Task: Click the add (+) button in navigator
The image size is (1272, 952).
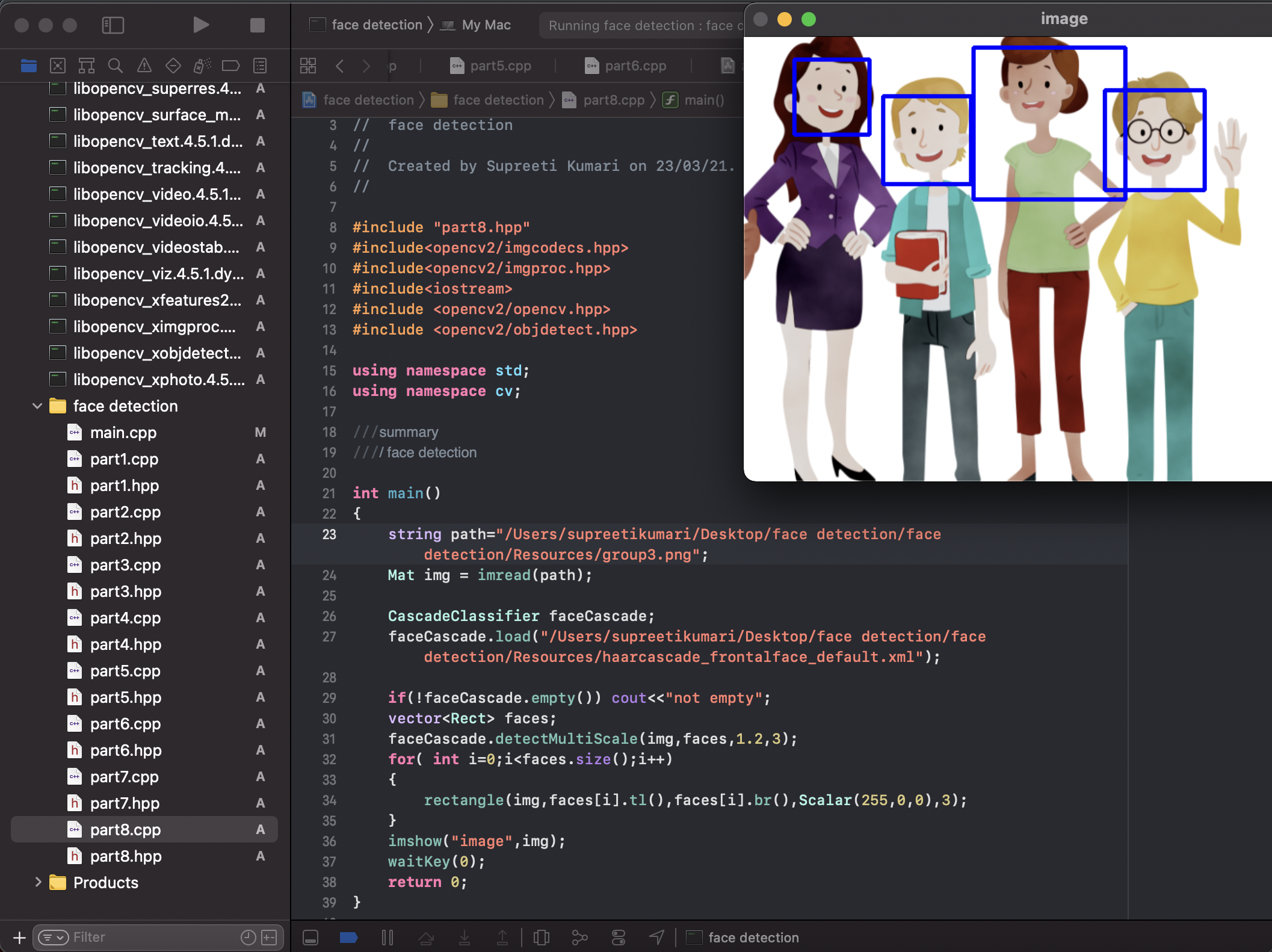Action: 19,938
